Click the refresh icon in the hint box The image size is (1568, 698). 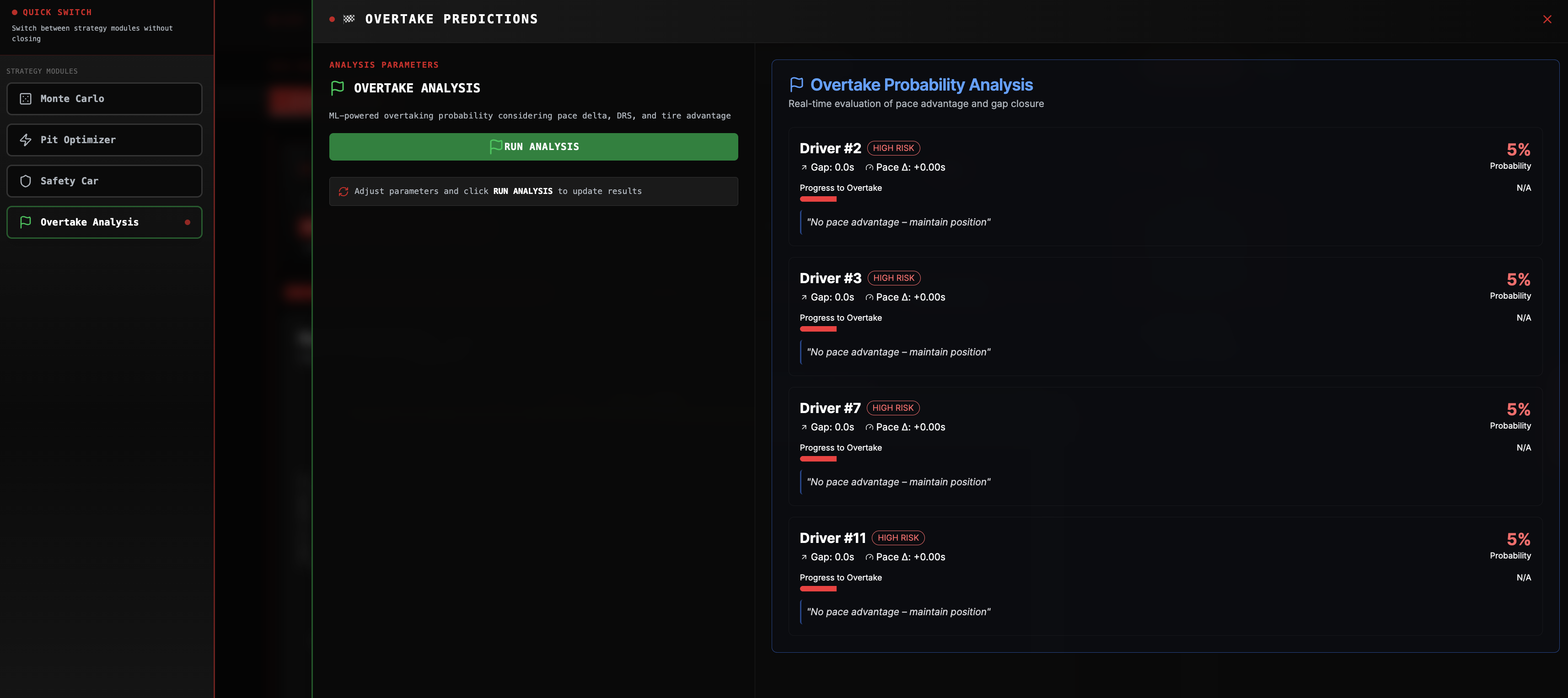click(x=344, y=191)
